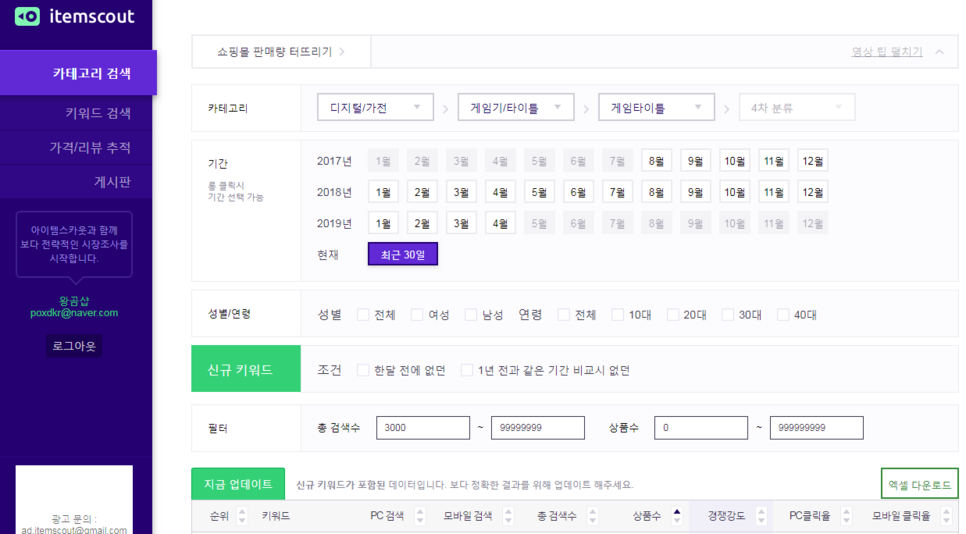
Task: Click the 상품수 minimum field
Action: click(700, 427)
